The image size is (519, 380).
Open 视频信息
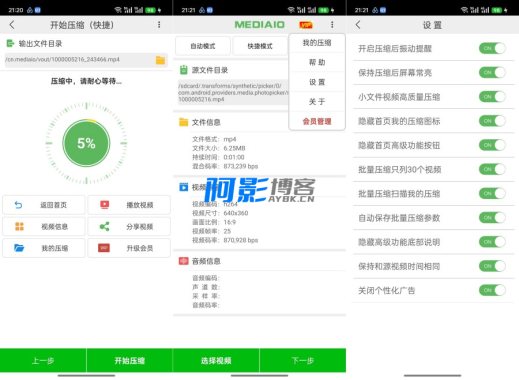click(x=44, y=227)
